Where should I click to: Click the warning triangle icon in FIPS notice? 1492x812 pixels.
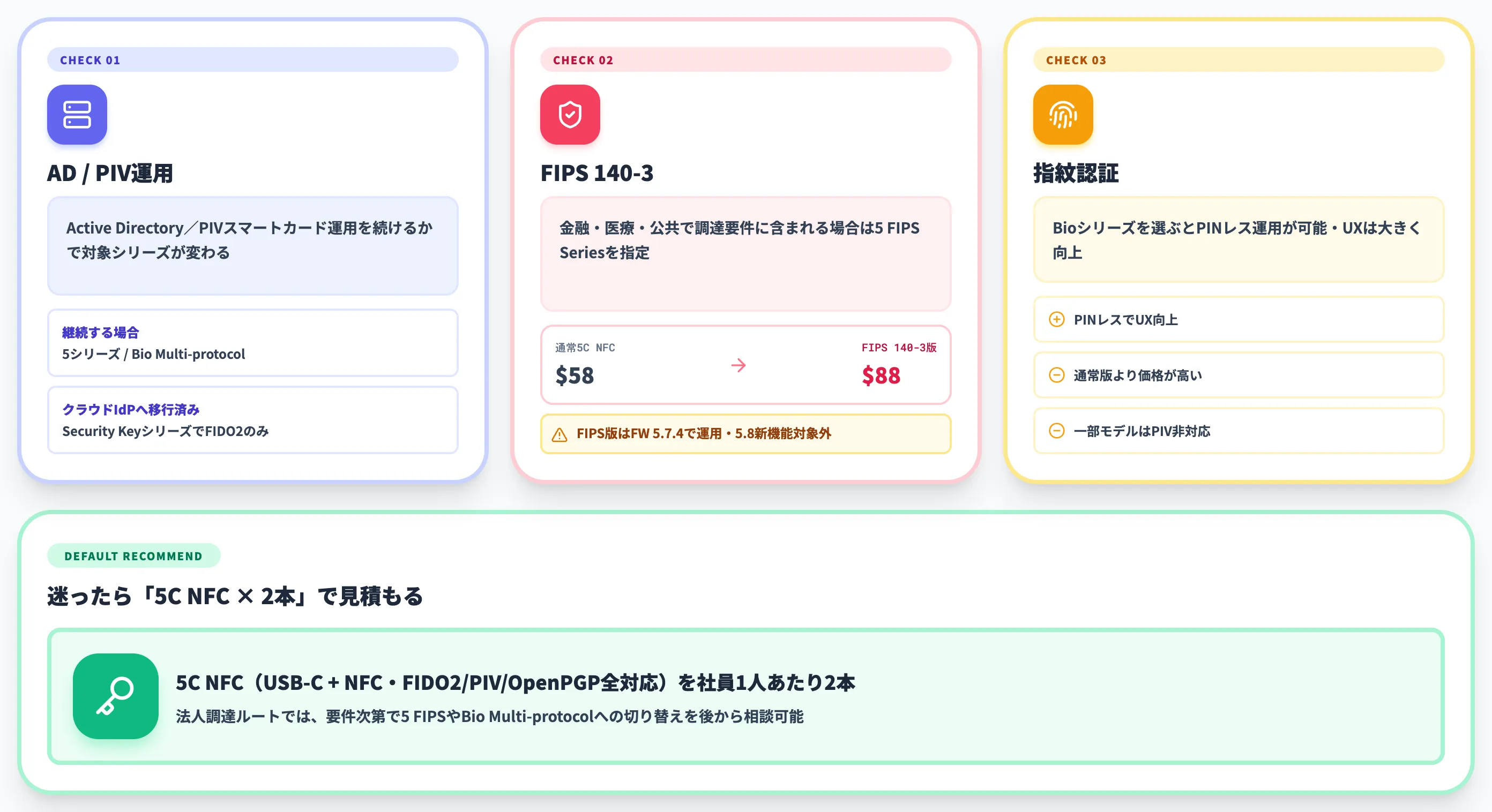click(x=559, y=434)
